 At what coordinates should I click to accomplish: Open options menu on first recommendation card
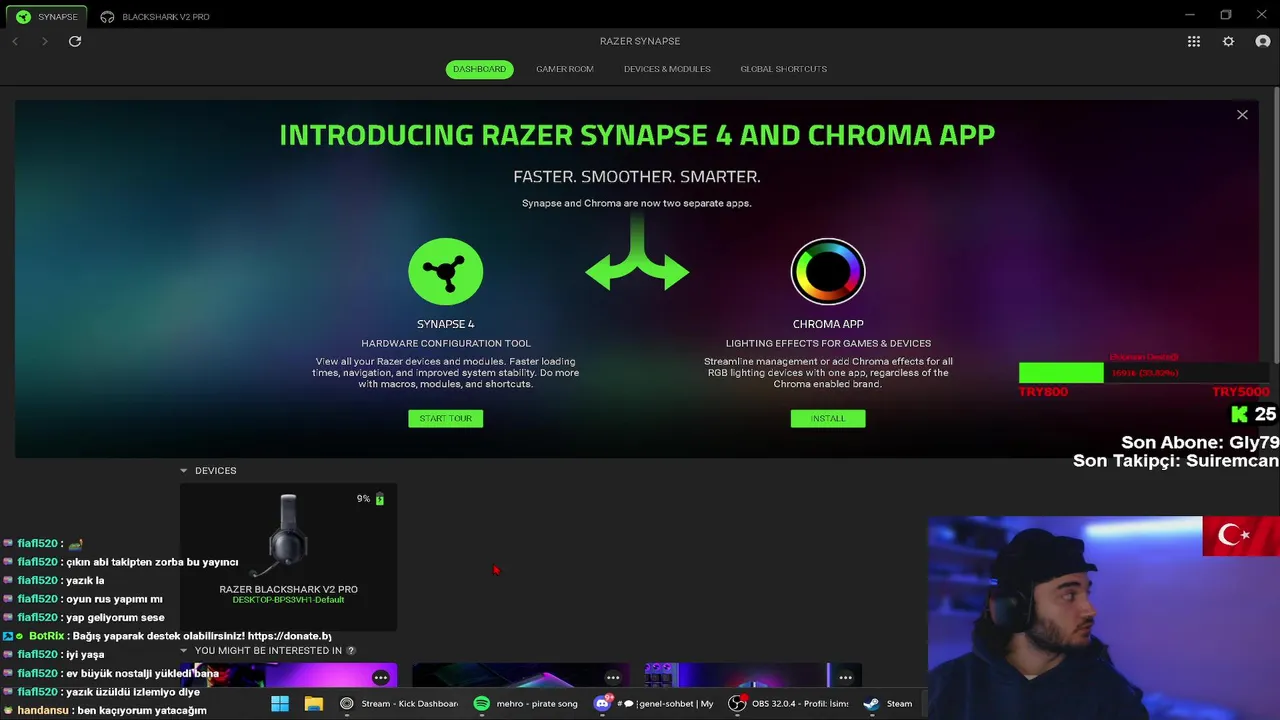pyautogui.click(x=380, y=677)
